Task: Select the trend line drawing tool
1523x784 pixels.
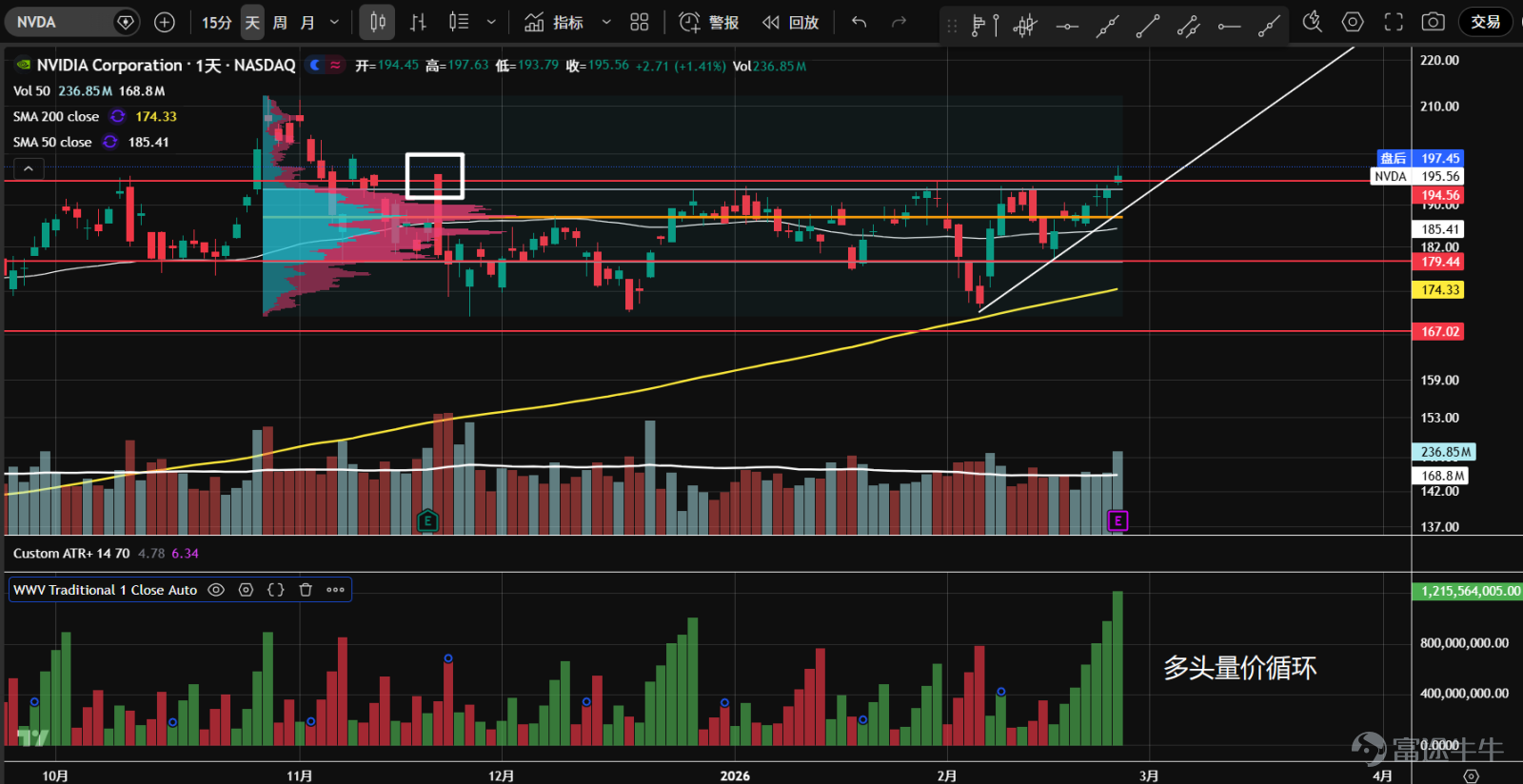Action: (1148, 26)
